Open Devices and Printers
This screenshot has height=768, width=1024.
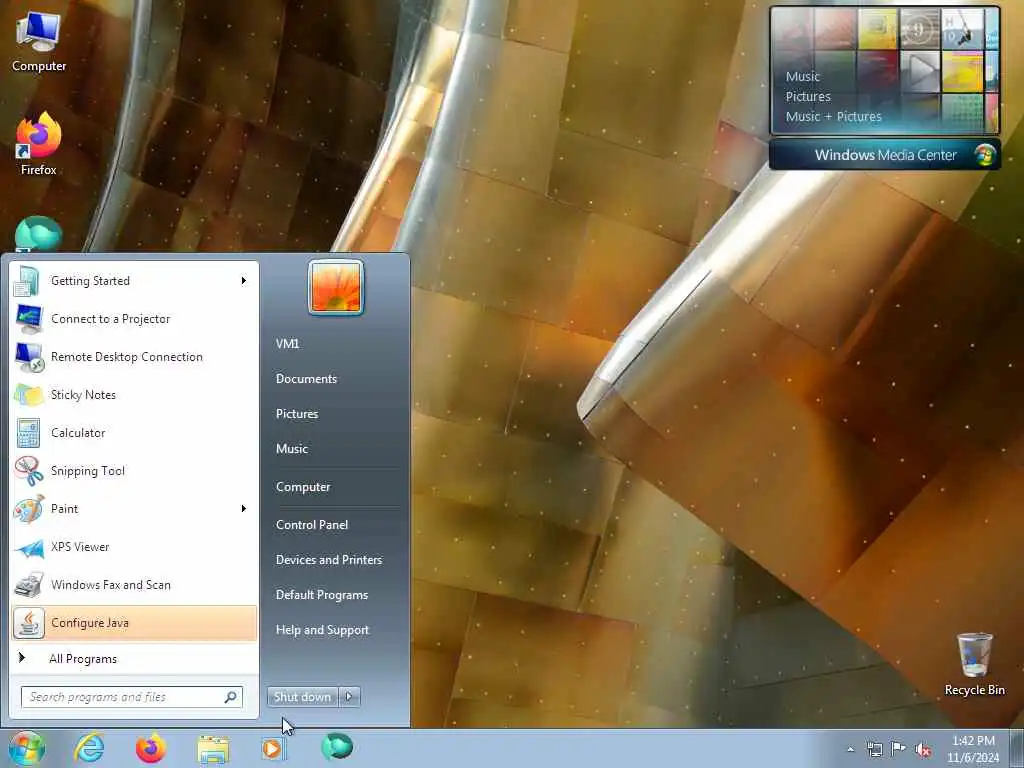click(x=329, y=560)
